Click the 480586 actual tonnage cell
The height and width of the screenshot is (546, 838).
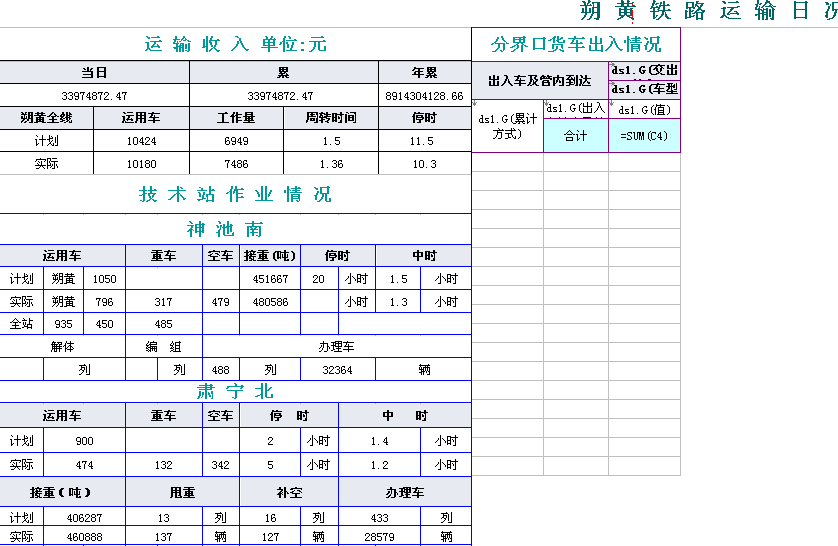(x=270, y=301)
